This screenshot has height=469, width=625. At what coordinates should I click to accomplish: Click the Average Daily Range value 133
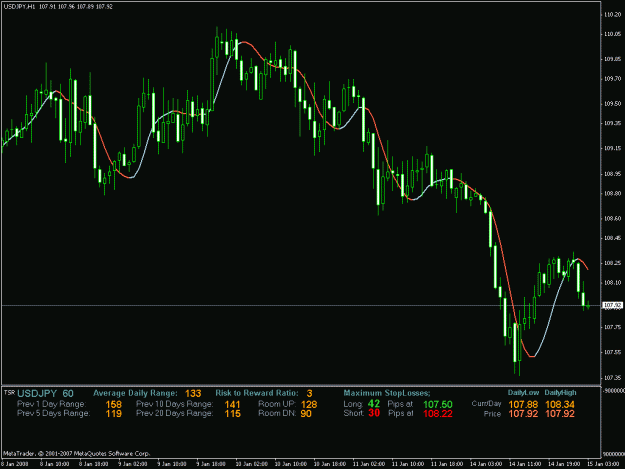[193, 394]
